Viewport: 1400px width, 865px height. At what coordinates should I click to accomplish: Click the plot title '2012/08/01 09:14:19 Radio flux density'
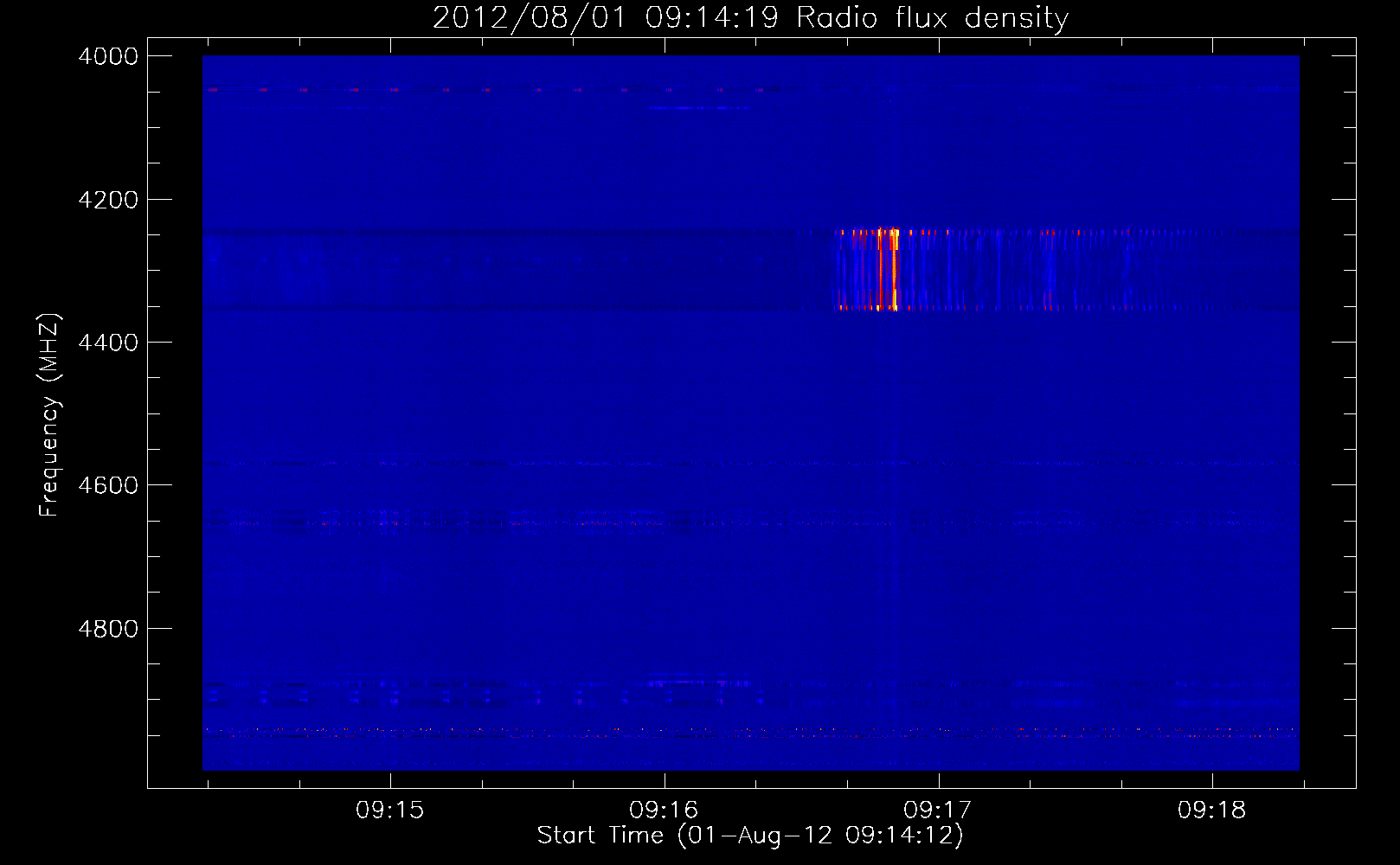point(750,18)
